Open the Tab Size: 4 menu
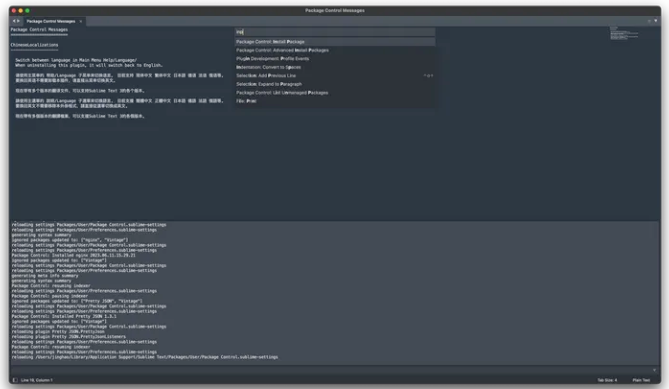The height and width of the screenshot is (389, 669). coord(607,380)
